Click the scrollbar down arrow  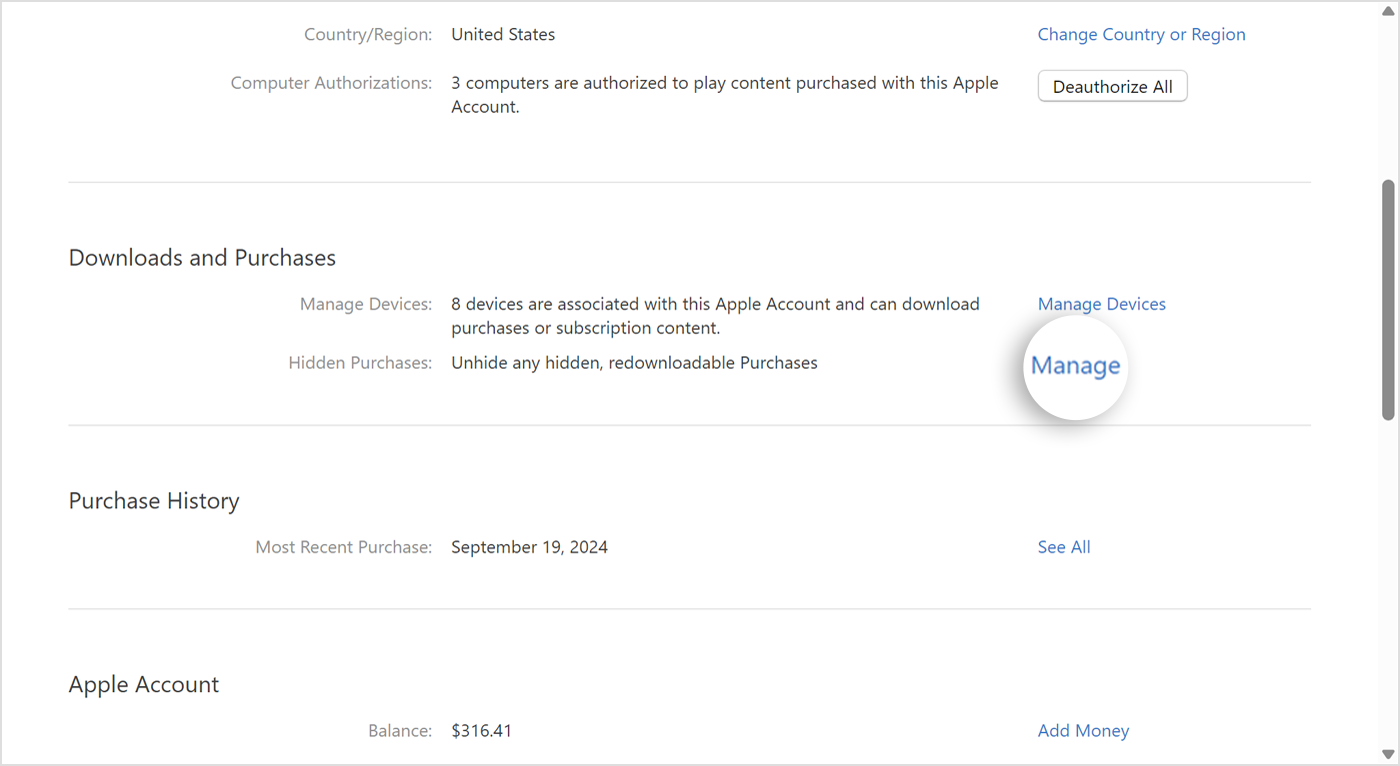[1389, 755]
